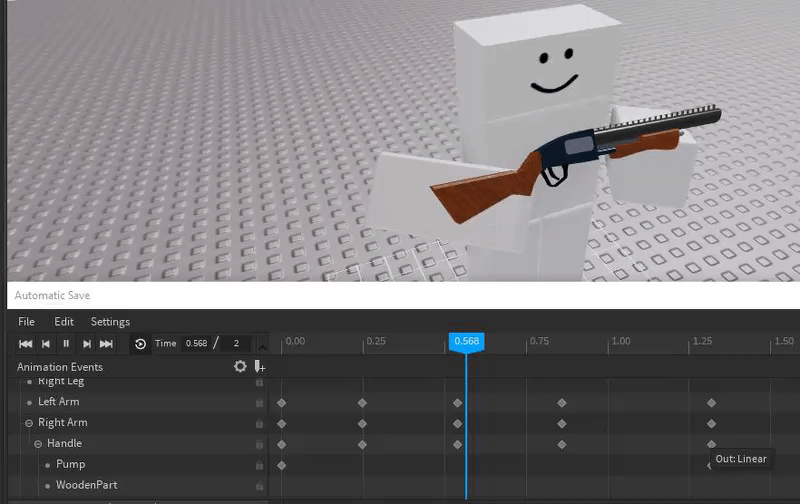Toggle lock on Pump track
This screenshot has height=504, width=800.
[x=259, y=465]
